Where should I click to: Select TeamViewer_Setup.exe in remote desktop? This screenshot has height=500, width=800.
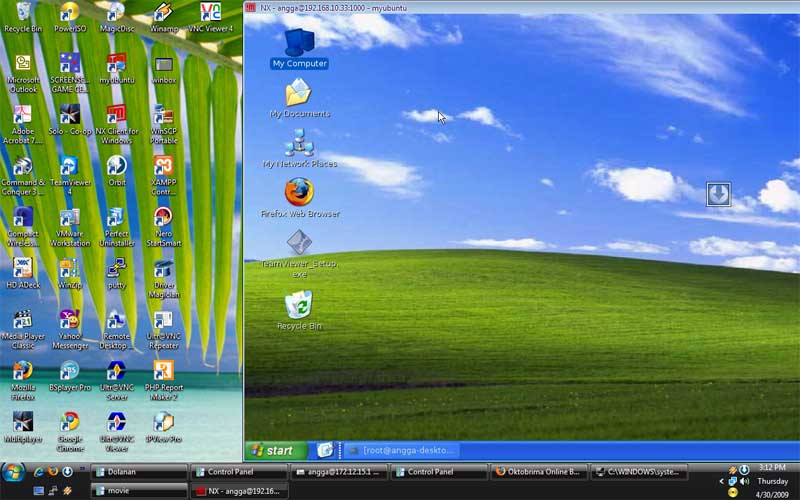pyautogui.click(x=299, y=254)
